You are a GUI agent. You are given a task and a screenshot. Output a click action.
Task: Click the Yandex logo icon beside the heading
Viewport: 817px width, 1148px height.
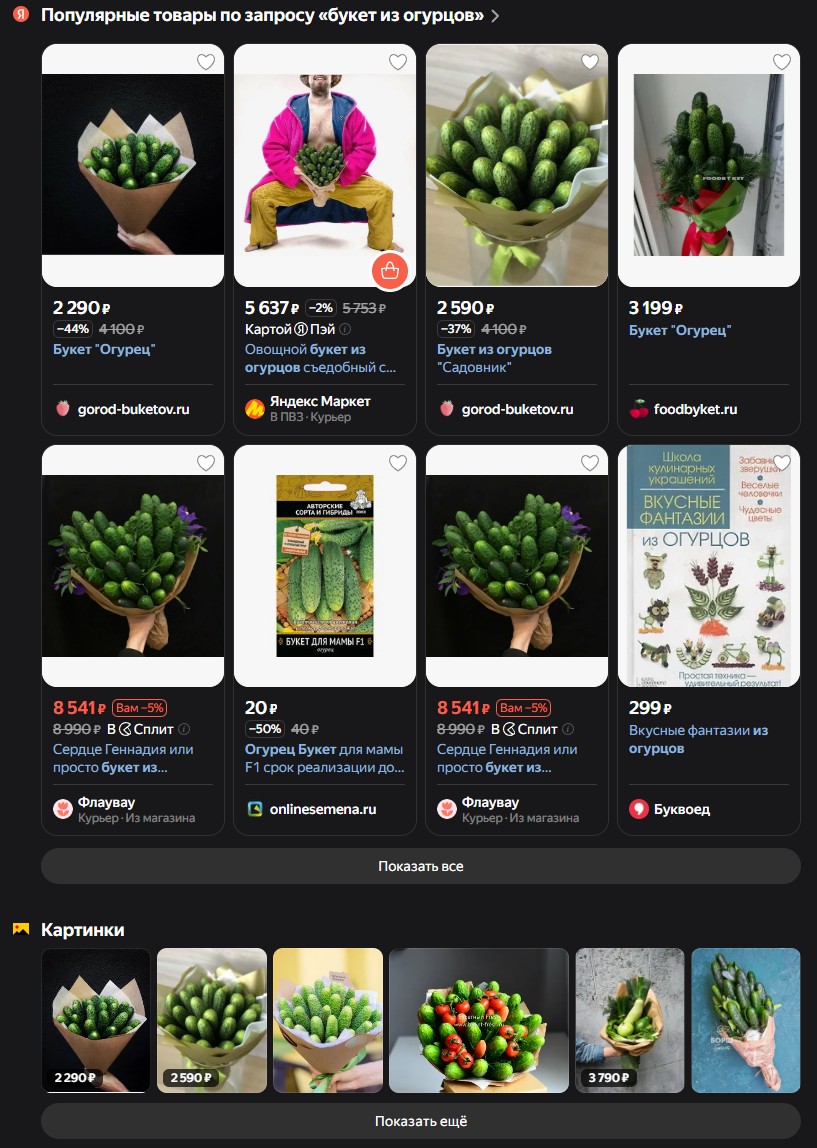click(x=20, y=14)
